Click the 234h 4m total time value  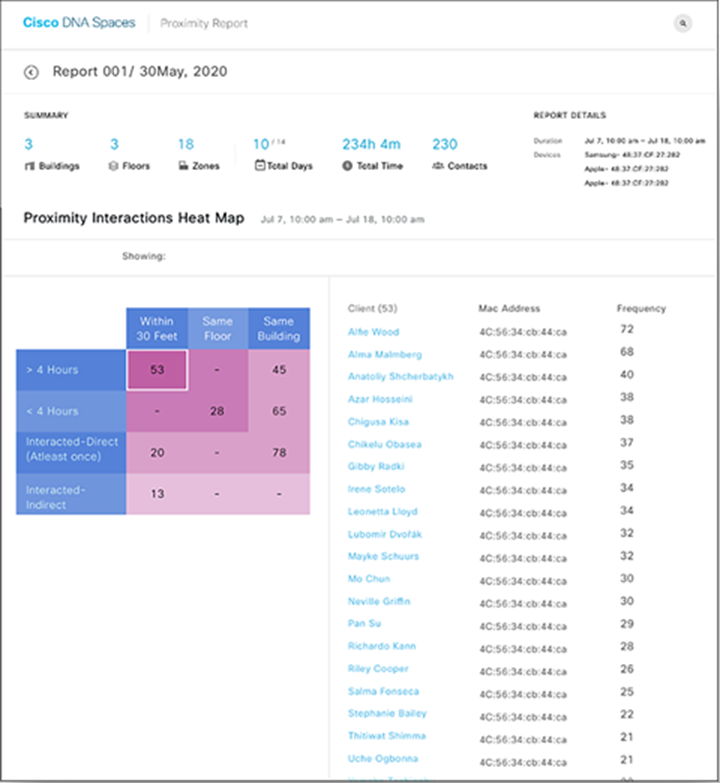tap(371, 144)
